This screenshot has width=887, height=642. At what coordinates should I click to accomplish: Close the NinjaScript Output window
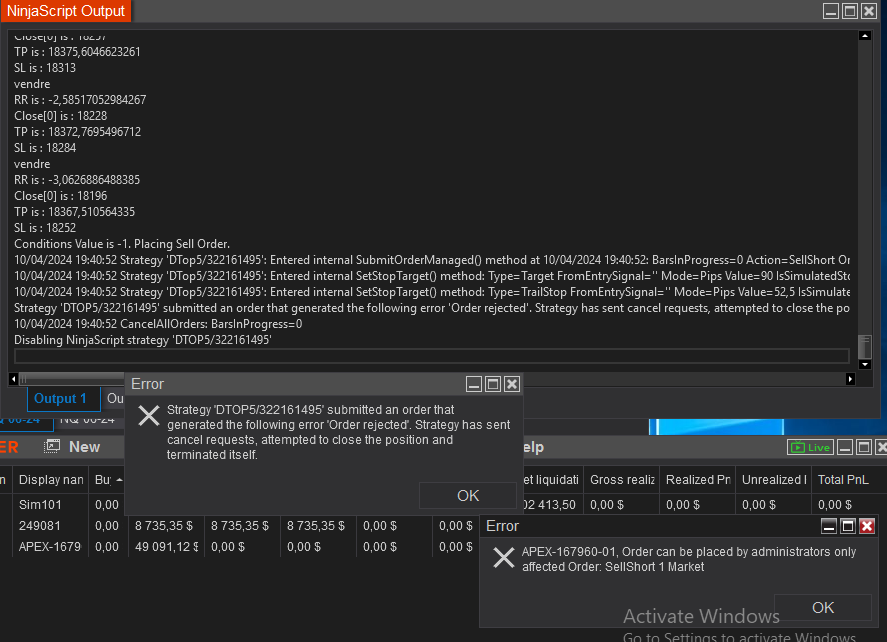click(x=869, y=11)
